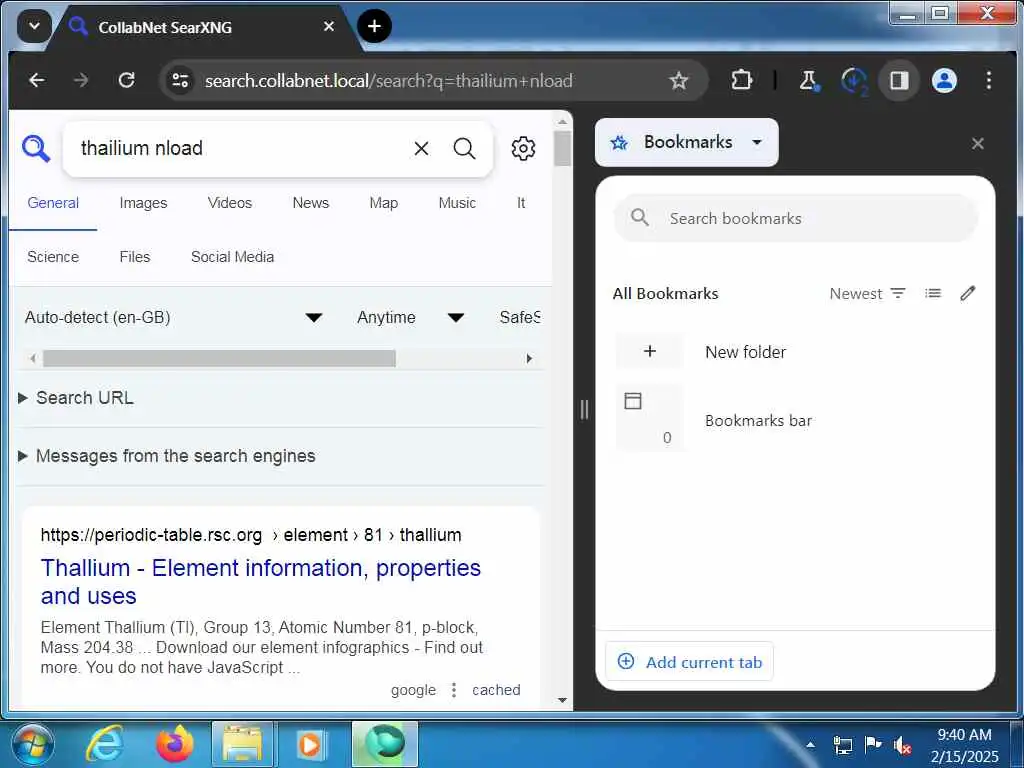Open the Chrome three-dot menu
Viewport: 1024px width, 768px height.
coord(989,80)
